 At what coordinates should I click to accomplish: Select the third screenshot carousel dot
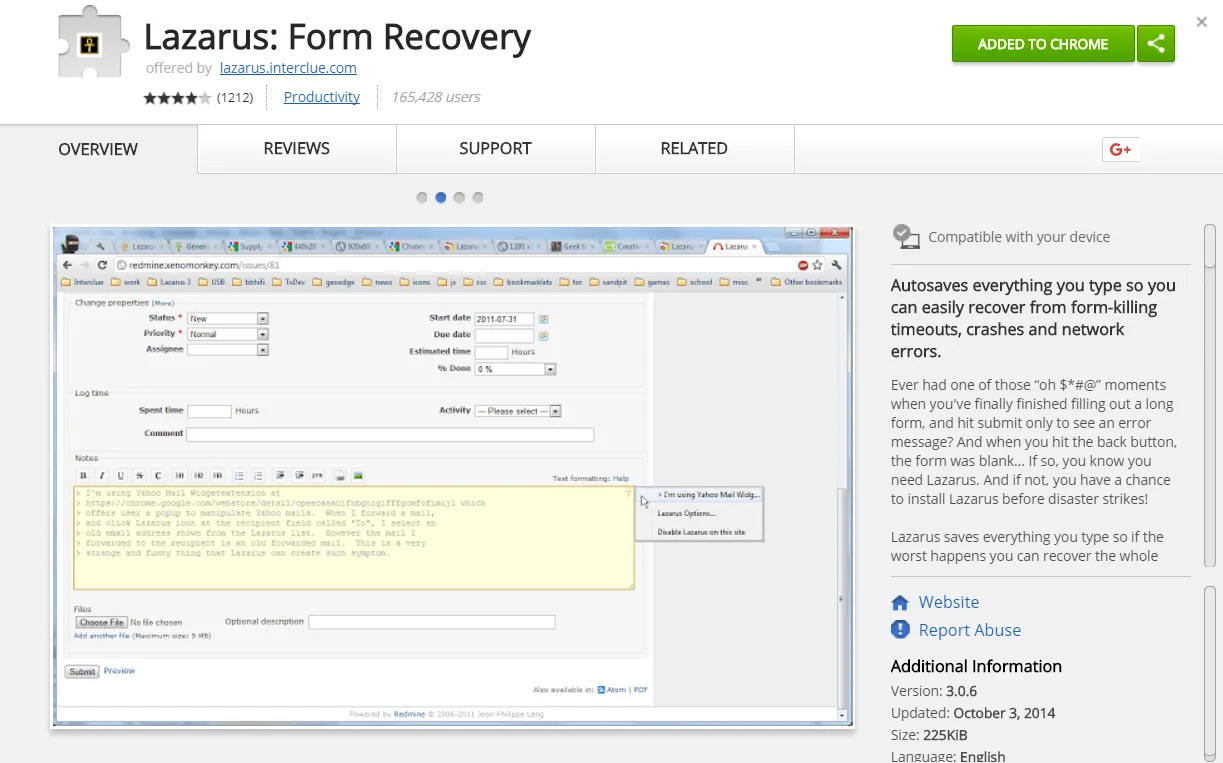coord(459,198)
